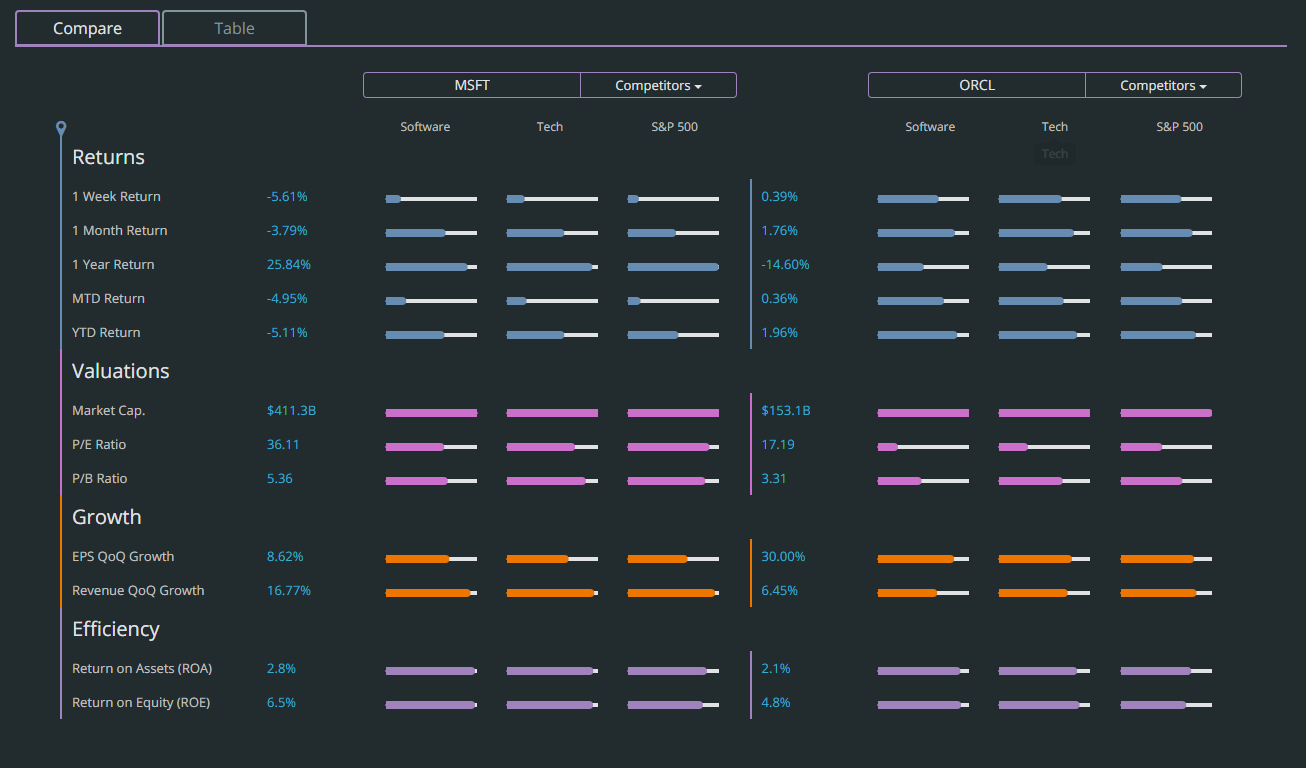The image size is (1306, 768).
Task: Click the EPS QoQ Growth row label
Action: click(123, 557)
